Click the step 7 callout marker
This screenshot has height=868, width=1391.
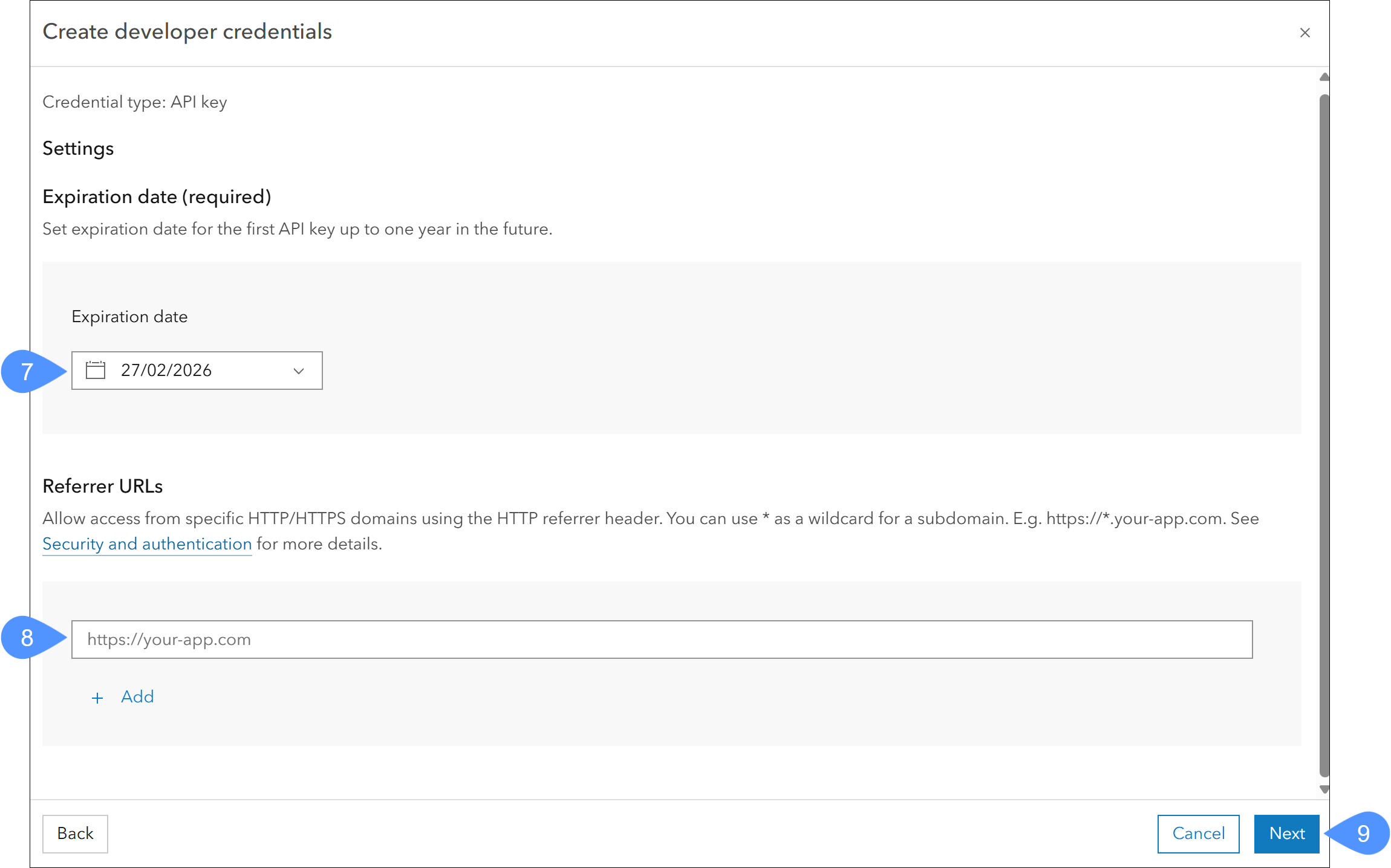click(27, 371)
